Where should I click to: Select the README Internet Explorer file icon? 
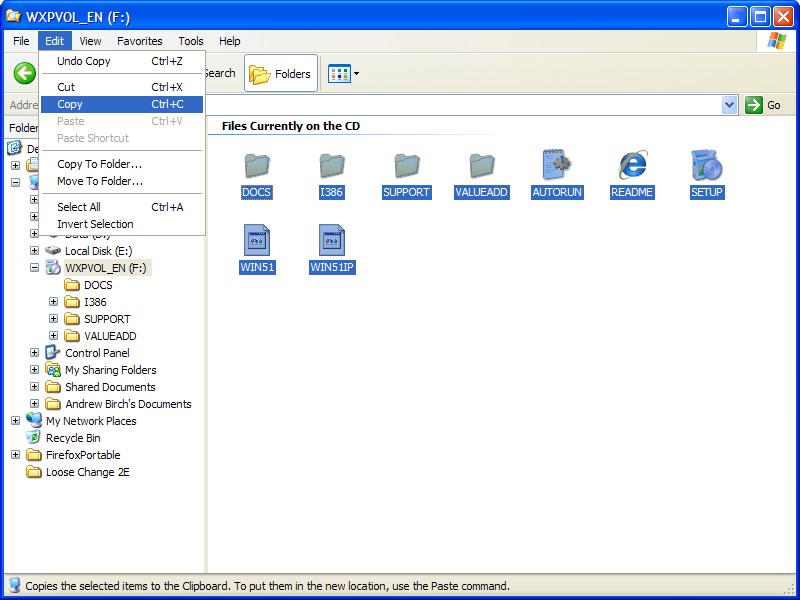coord(633,165)
